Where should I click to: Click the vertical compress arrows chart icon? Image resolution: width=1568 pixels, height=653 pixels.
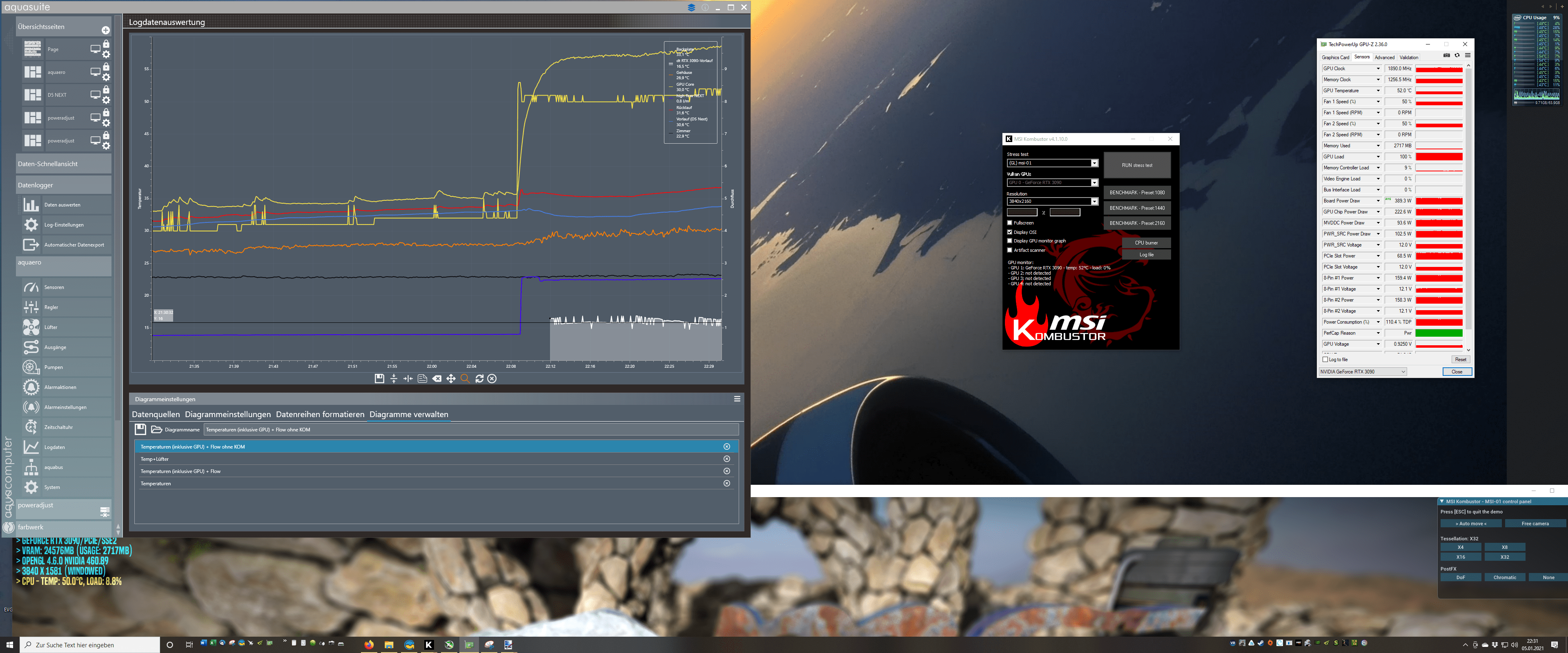(394, 378)
